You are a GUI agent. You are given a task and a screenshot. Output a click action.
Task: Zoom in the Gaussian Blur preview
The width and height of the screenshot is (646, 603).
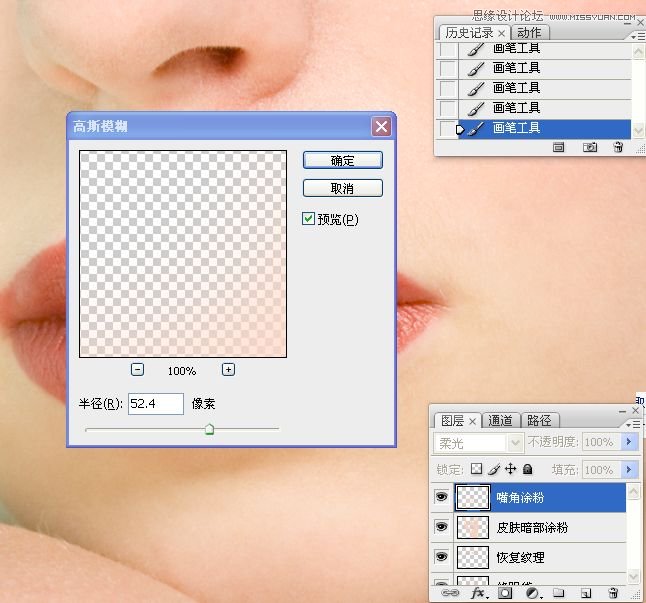pos(228,369)
